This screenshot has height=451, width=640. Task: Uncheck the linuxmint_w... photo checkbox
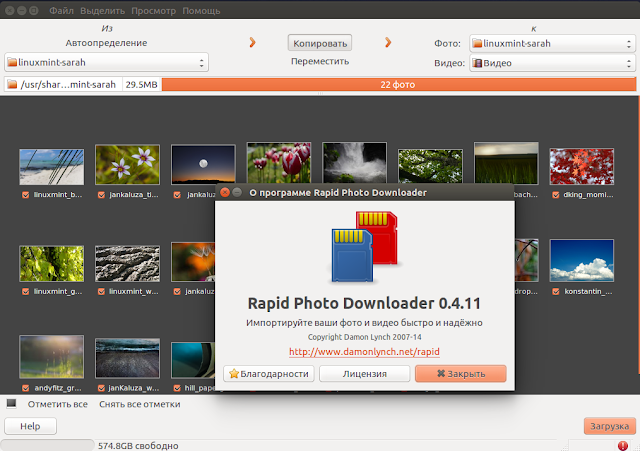(x=102, y=291)
